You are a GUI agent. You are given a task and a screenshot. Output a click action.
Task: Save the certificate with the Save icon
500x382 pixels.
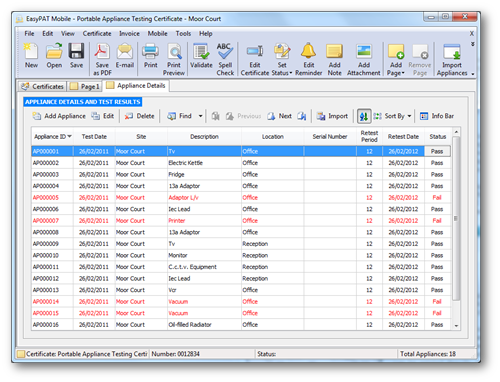coord(76,56)
